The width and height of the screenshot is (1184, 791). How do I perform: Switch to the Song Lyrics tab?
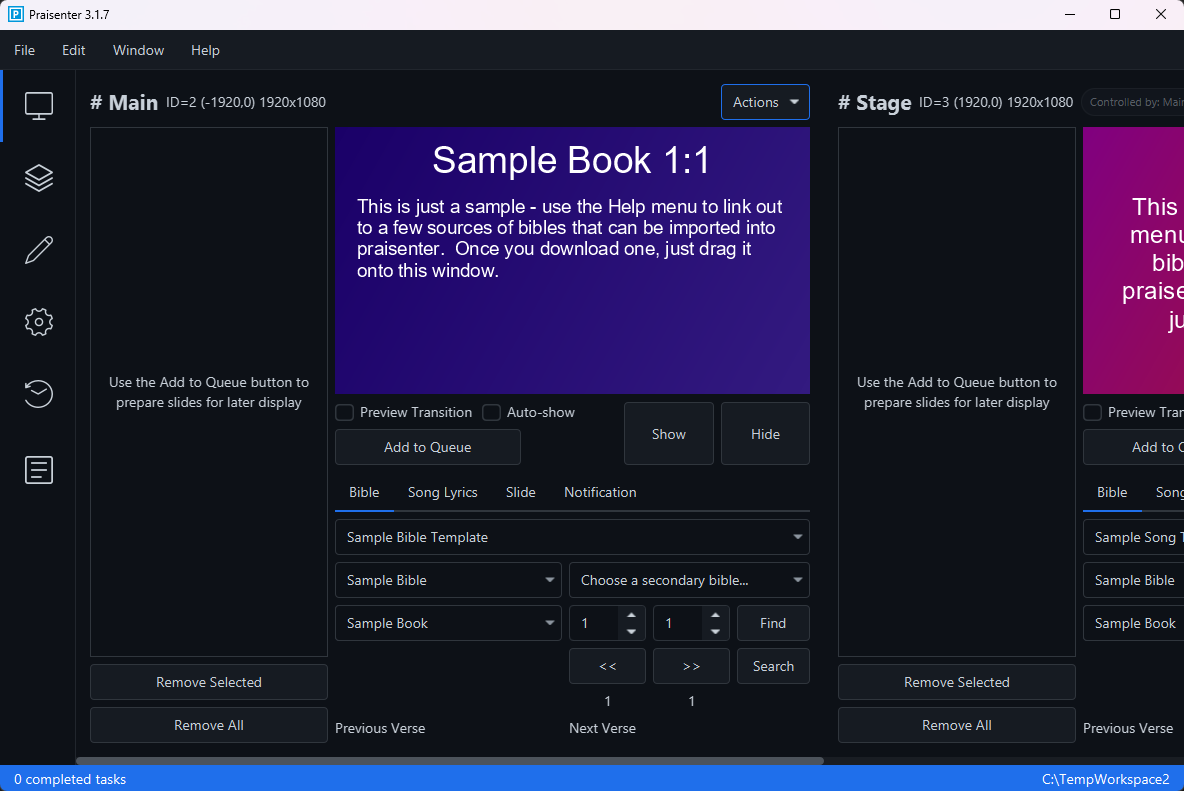tap(442, 492)
